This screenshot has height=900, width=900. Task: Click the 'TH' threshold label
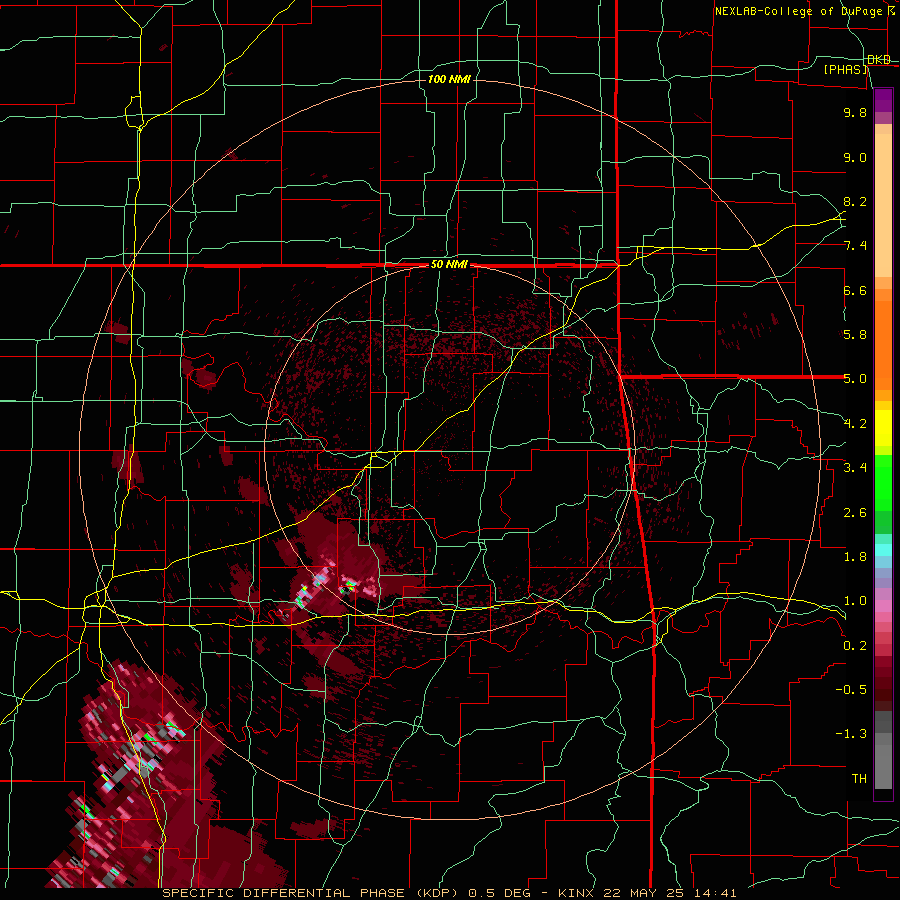pyautogui.click(x=859, y=778)
